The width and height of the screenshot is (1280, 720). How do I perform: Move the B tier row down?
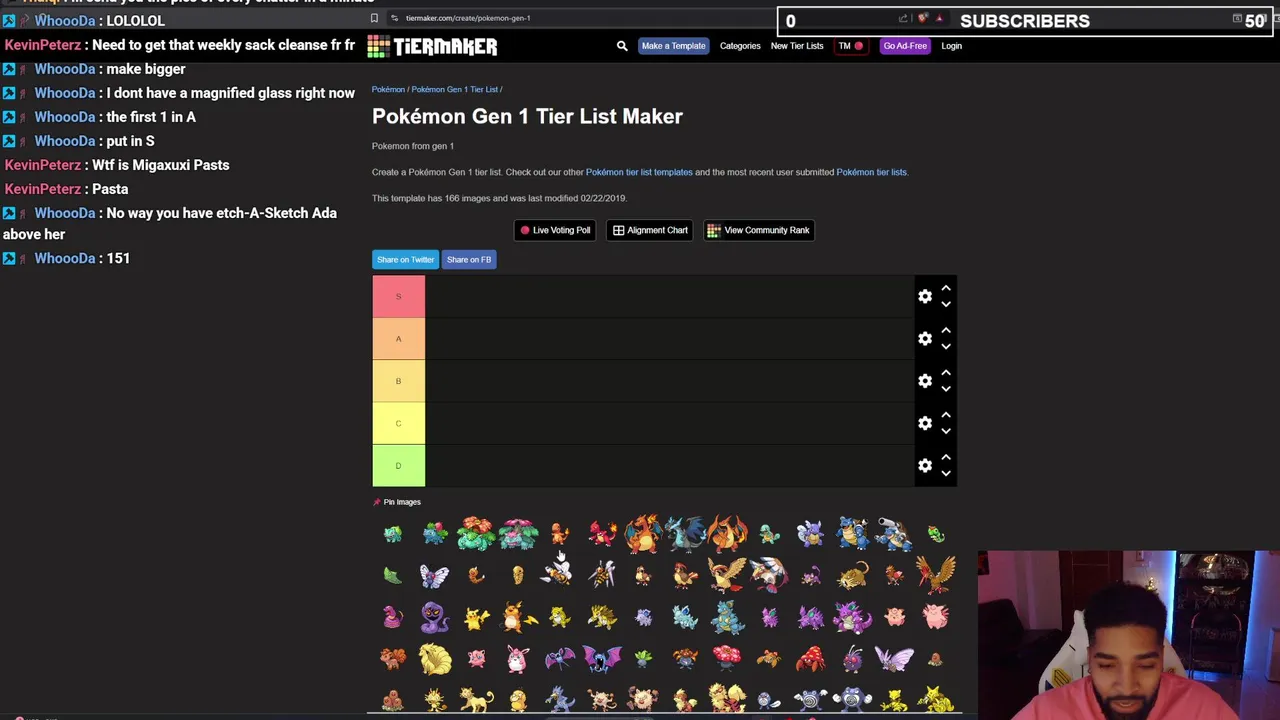pyautogui.click(x=945, y=388)
